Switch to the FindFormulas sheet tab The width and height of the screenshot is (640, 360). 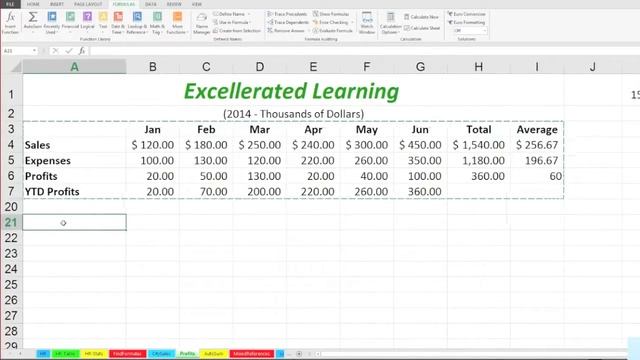[127, 354]
